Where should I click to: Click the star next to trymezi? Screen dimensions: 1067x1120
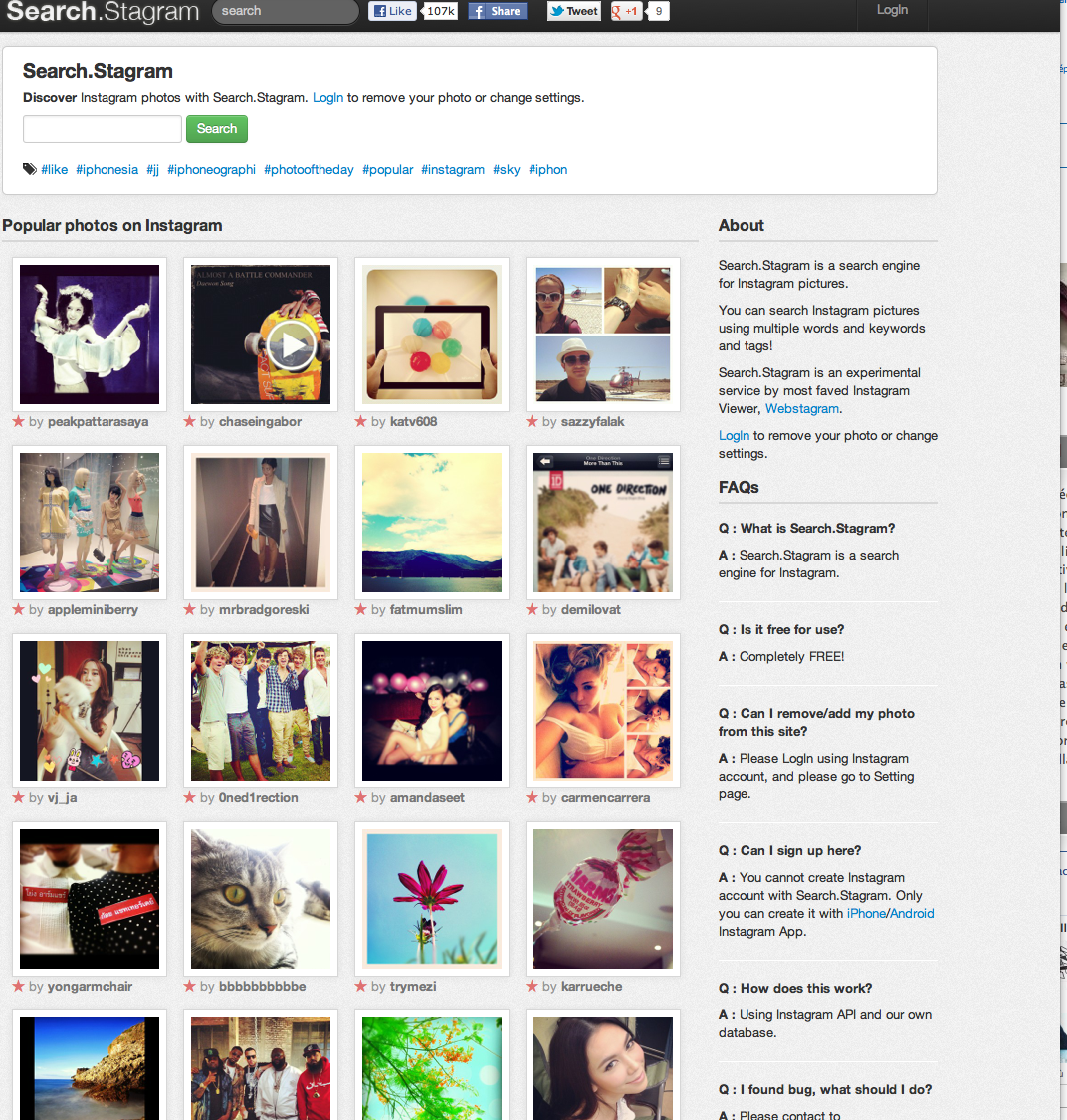click(x=360, y=986)
